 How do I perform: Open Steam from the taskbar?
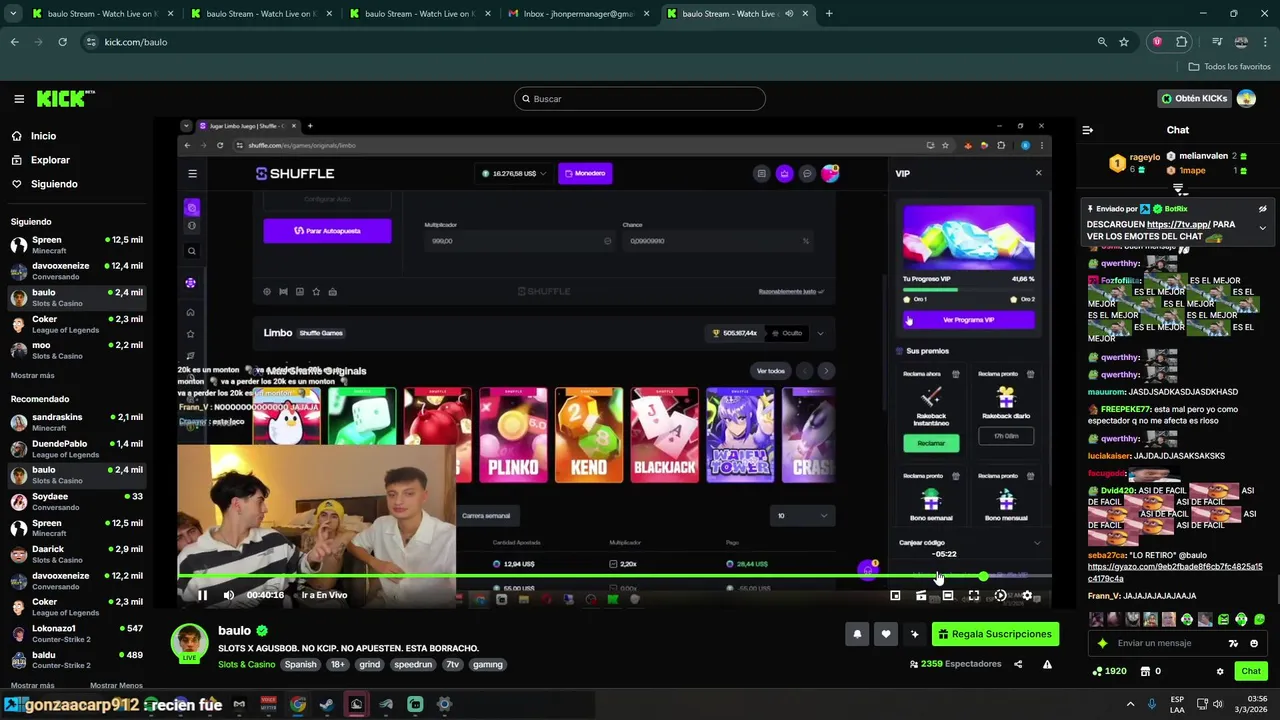coord(326,705)
